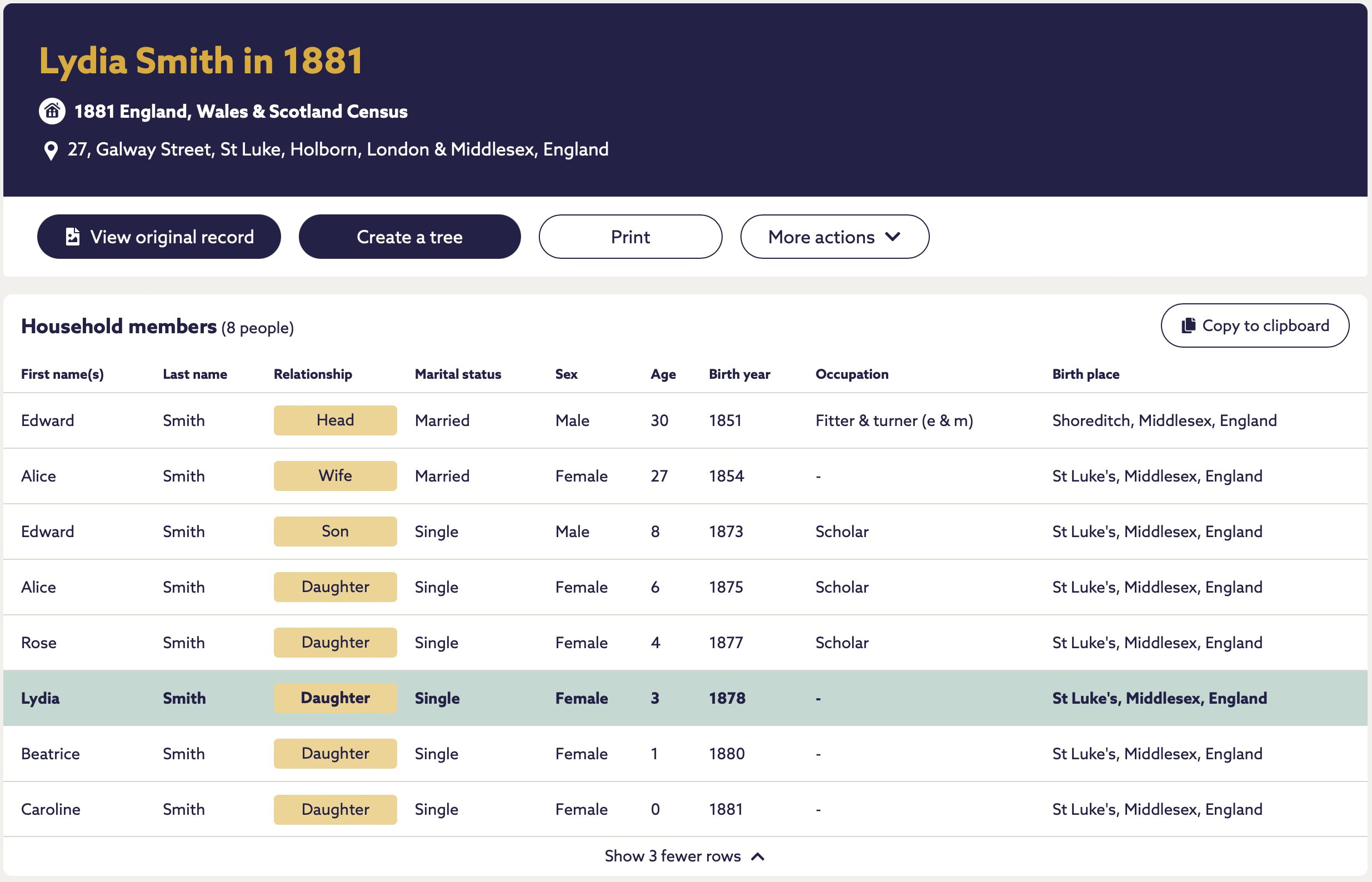1372x882 pixels.
Task: Click the Daughter badge in Lydia's row
Action: pyautogui.click(x=335, y=698)
